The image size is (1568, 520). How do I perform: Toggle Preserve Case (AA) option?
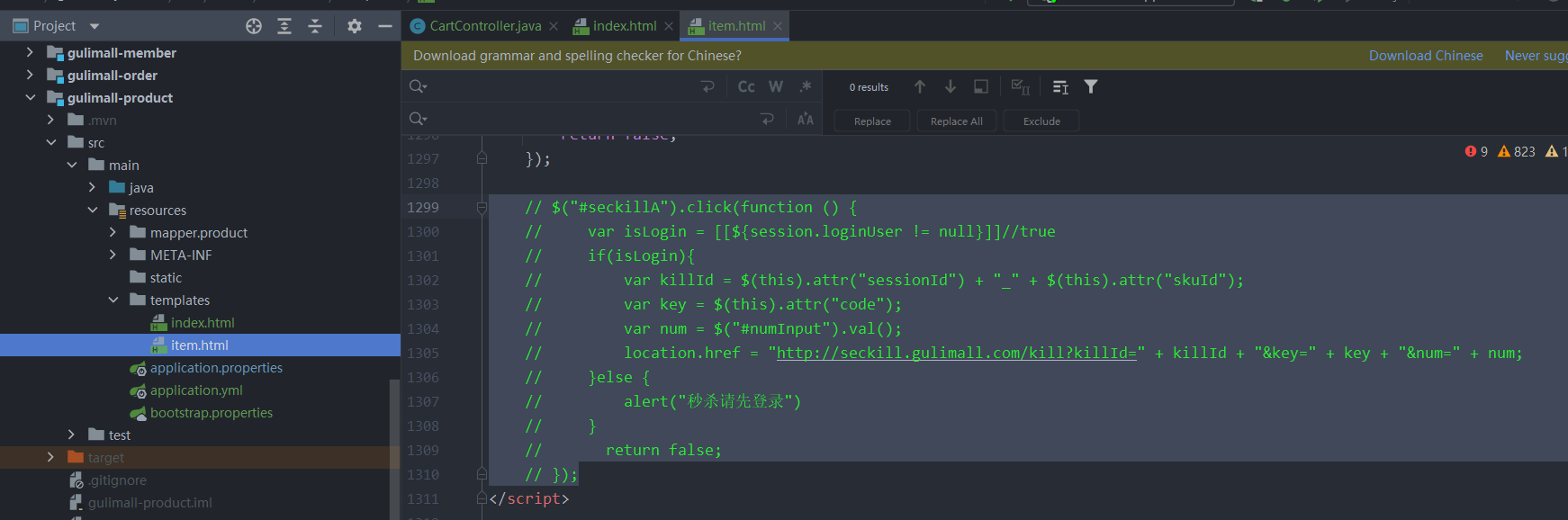point(806,119)
